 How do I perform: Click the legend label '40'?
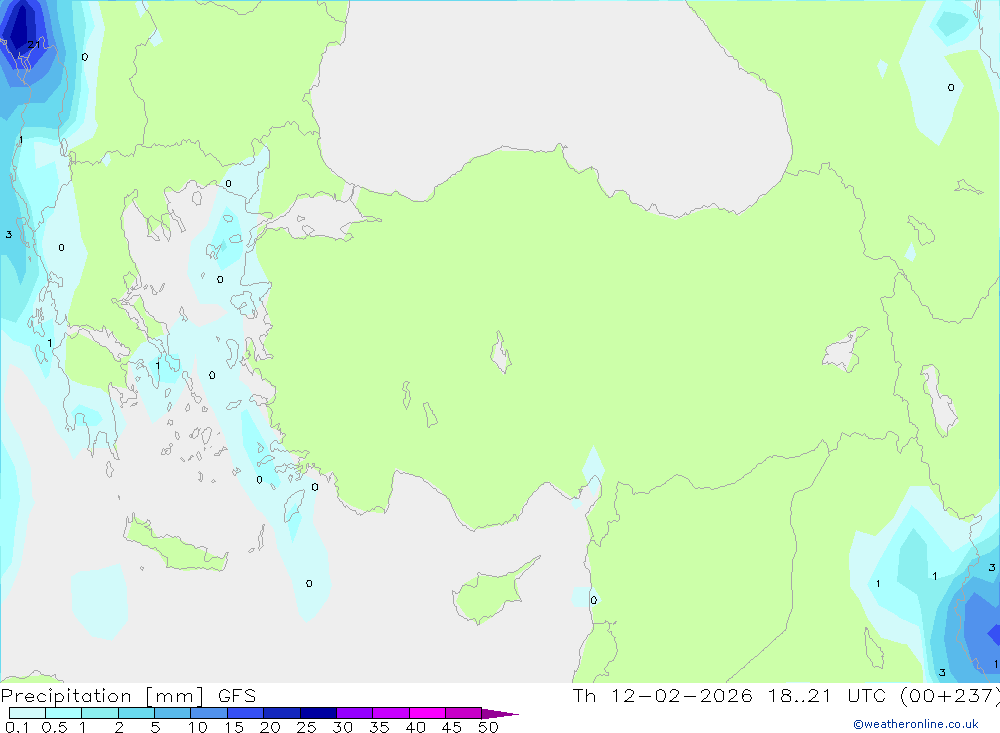coord(416,727)
